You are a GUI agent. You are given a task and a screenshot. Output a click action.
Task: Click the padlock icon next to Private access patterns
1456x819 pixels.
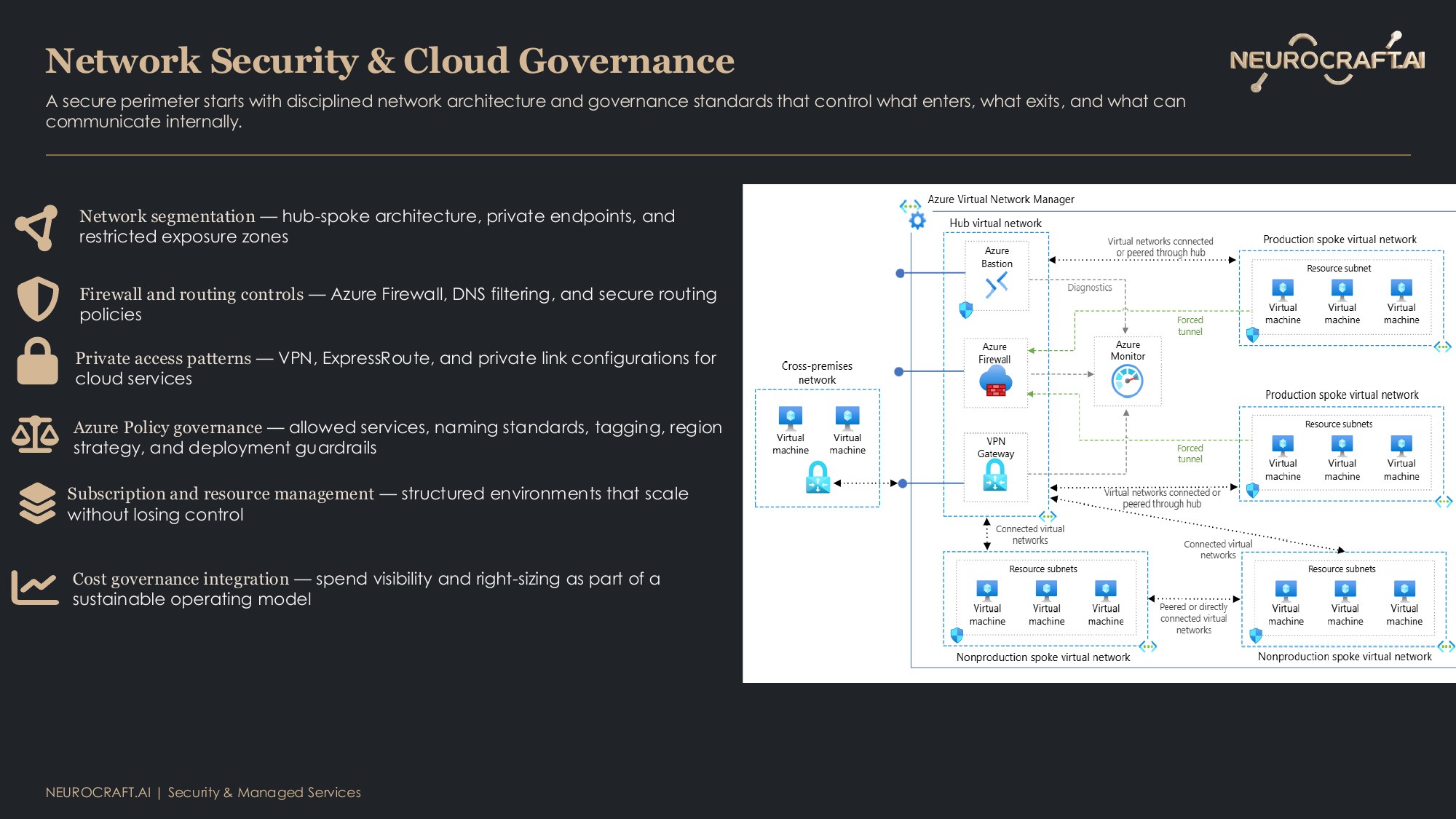coord(37,361)
